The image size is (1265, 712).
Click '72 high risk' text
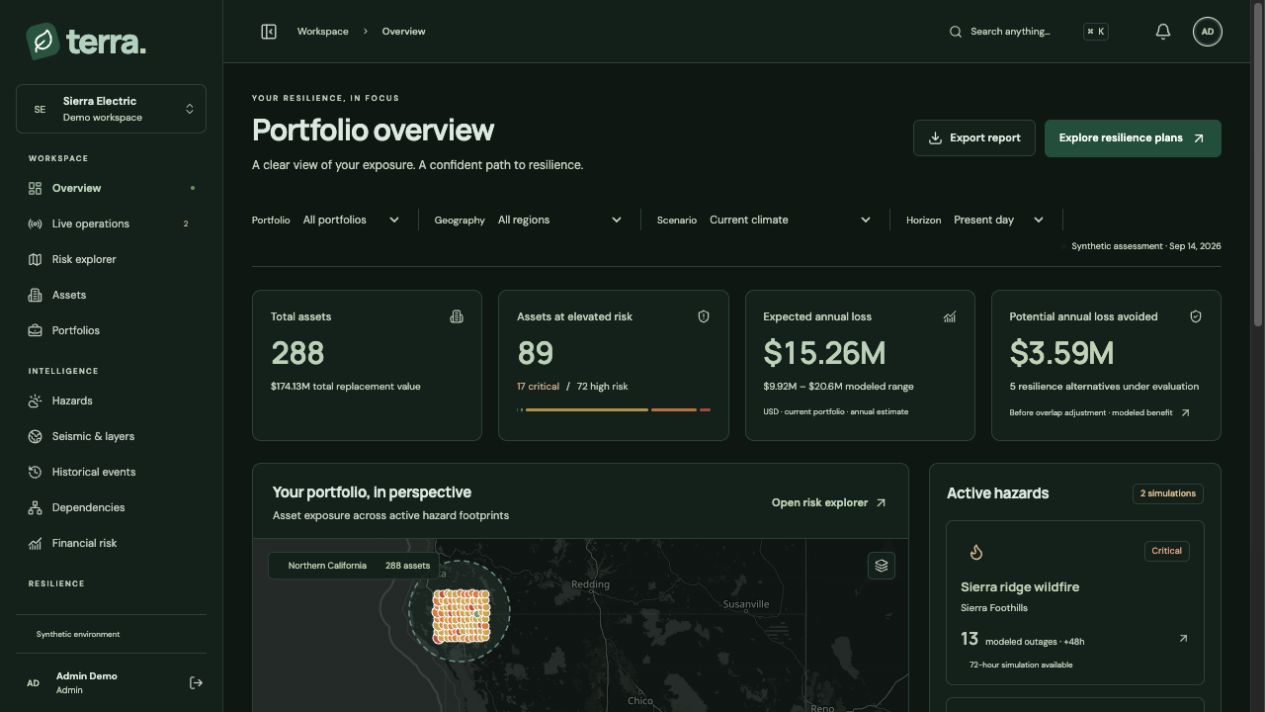pos(602,387)
